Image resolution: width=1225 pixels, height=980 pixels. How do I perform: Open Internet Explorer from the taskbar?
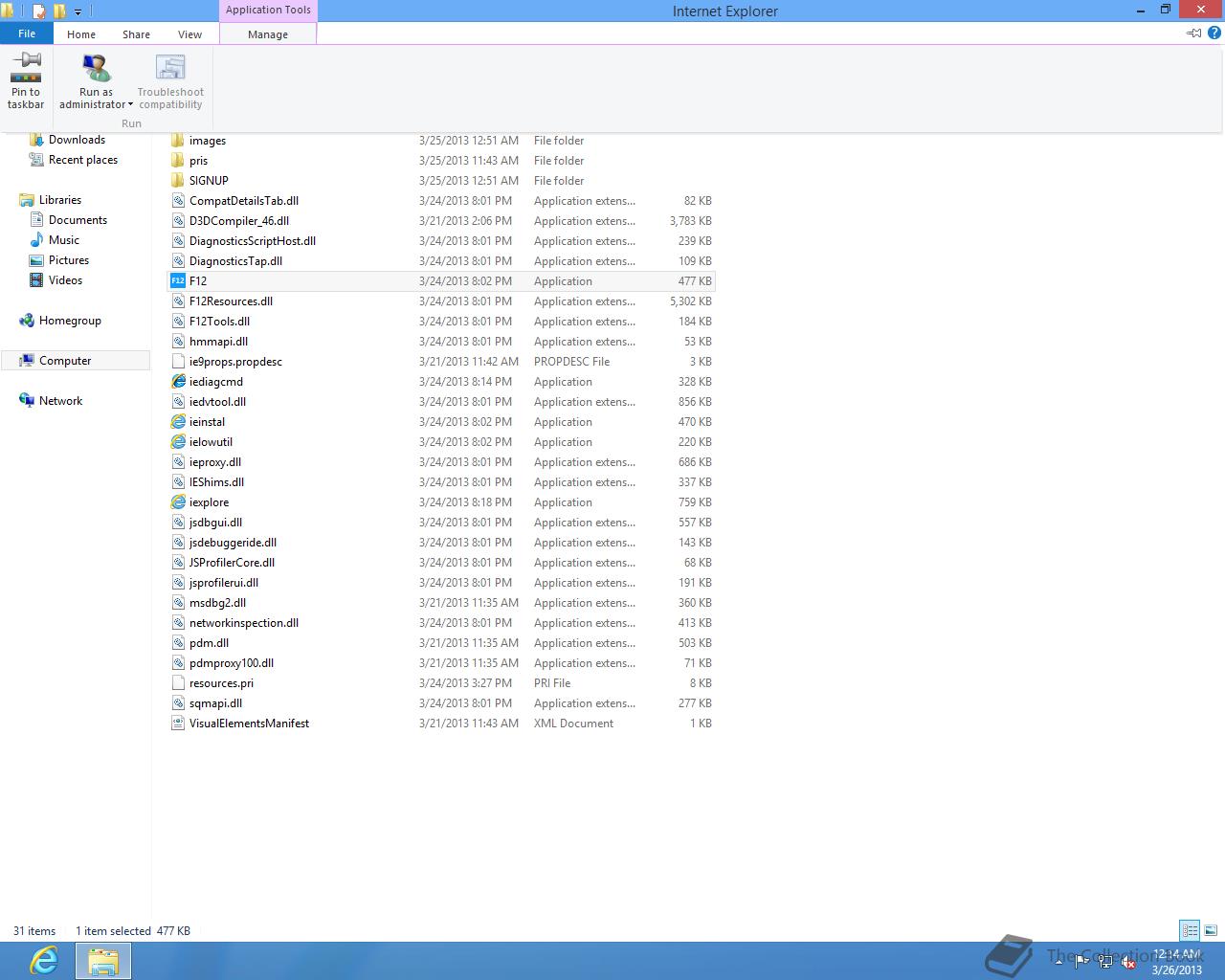(44, 961)
